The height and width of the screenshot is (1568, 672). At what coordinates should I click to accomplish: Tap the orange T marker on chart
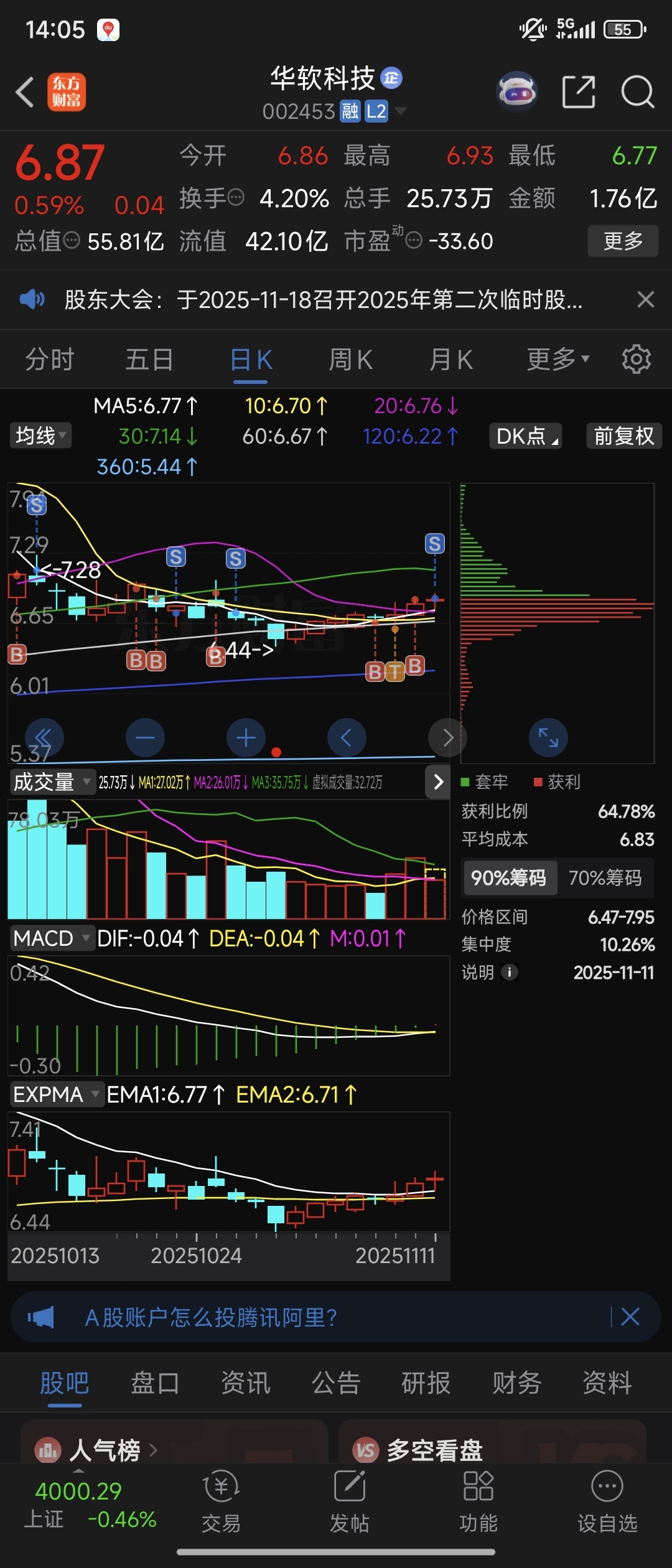click(x=395, y=671)
